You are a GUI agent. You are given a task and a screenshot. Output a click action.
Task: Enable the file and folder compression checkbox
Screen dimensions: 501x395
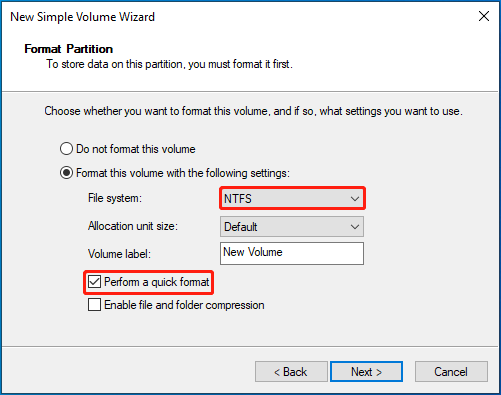[94, 305]
